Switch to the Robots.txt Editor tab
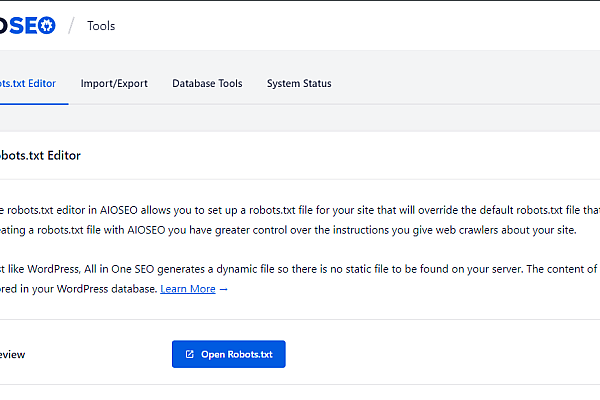This screenshot has height=400, width=600. pos(28,83)
